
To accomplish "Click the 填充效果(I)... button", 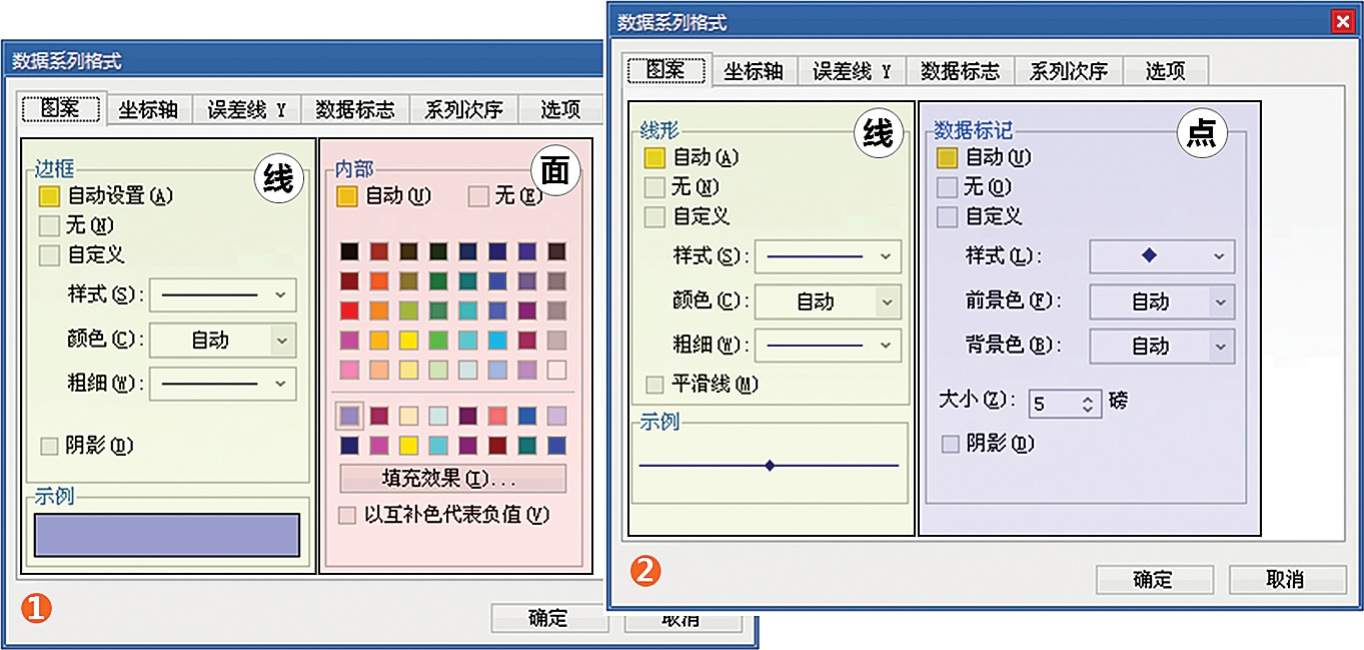I will coord(453,478).
